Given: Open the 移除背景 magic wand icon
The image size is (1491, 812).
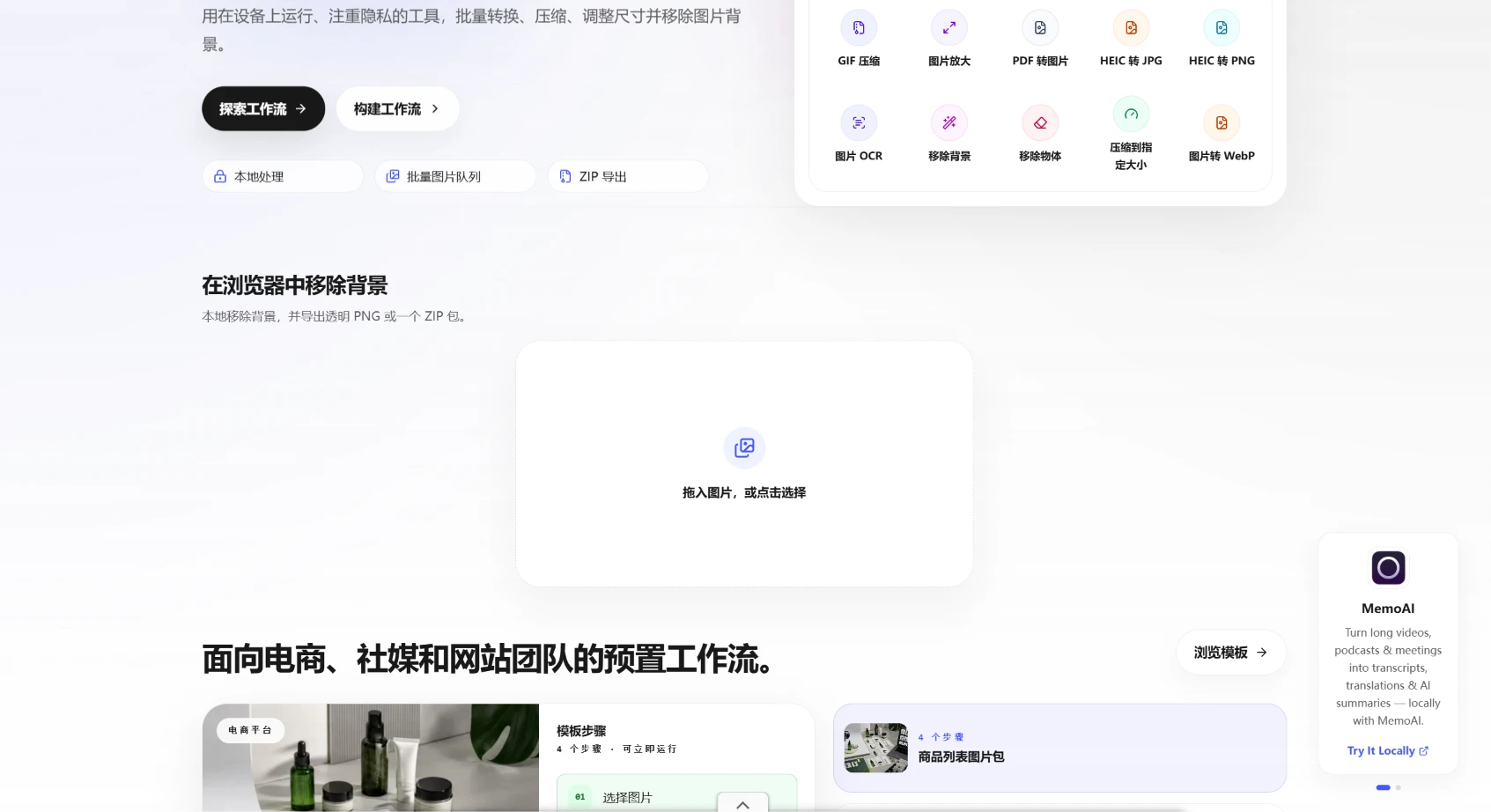Looking at the screenshot, I should click(949, 122).
